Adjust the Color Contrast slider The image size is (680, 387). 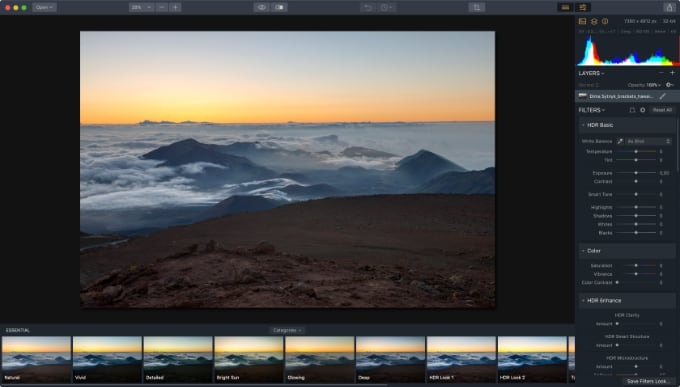pos(636,282)
